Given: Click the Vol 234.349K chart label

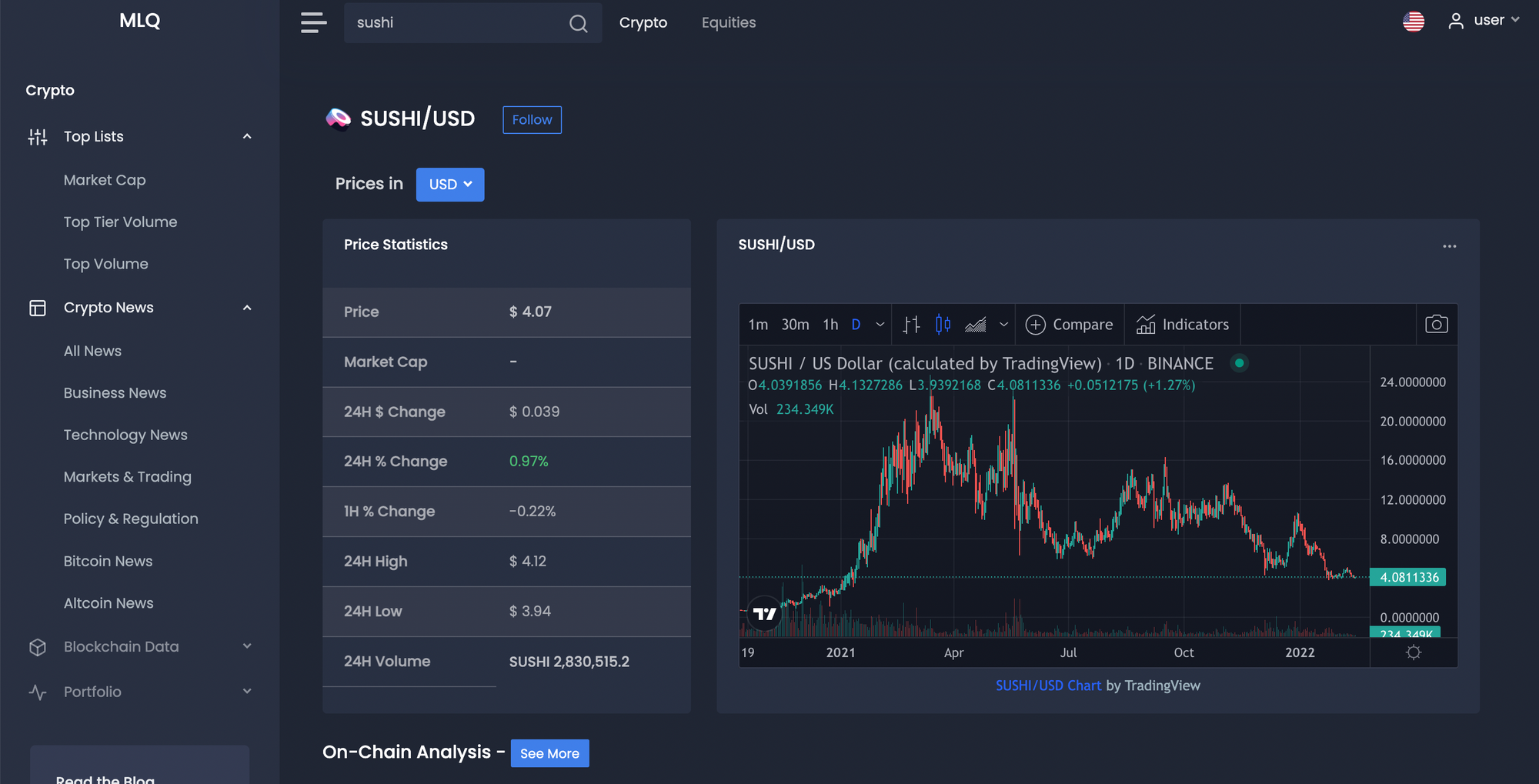Looking at the screenshot, I should 791,409.
